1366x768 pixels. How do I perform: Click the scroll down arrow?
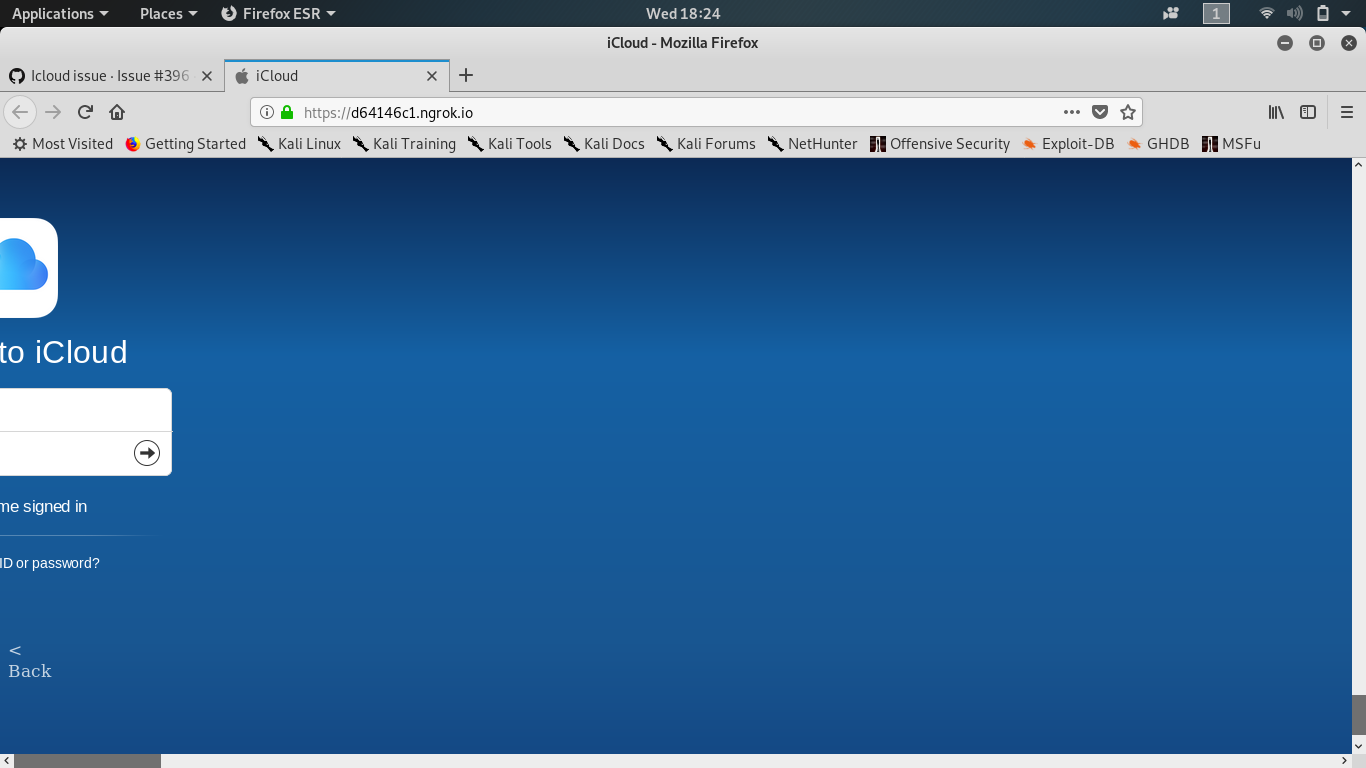tap(1359, 747)
